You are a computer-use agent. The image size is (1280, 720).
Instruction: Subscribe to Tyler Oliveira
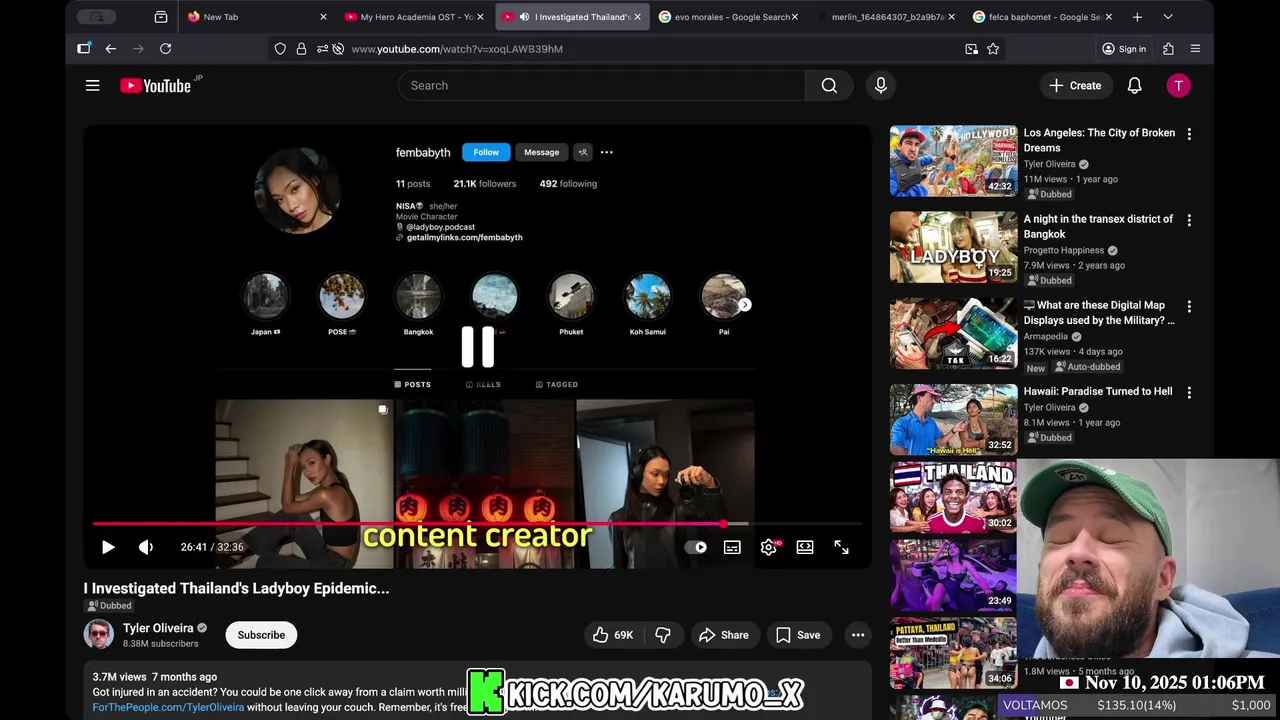pos(261,635)
